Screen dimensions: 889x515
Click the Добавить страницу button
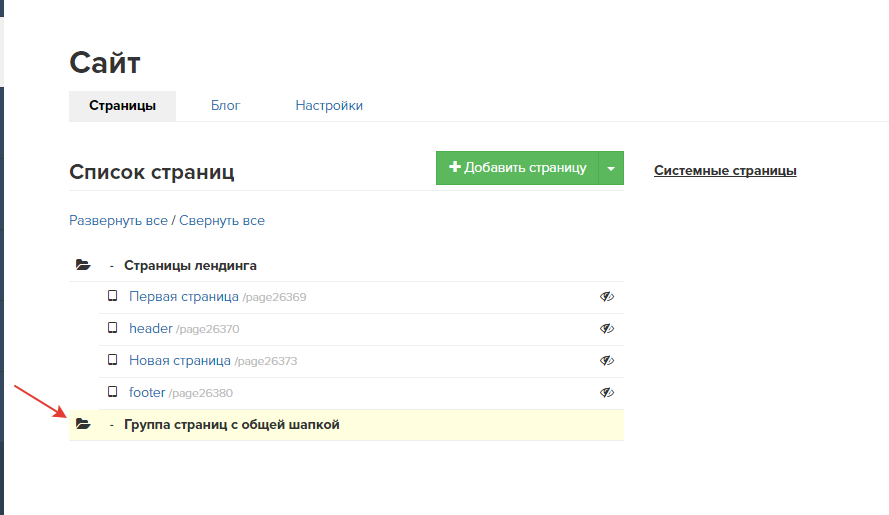click(517, 168)
